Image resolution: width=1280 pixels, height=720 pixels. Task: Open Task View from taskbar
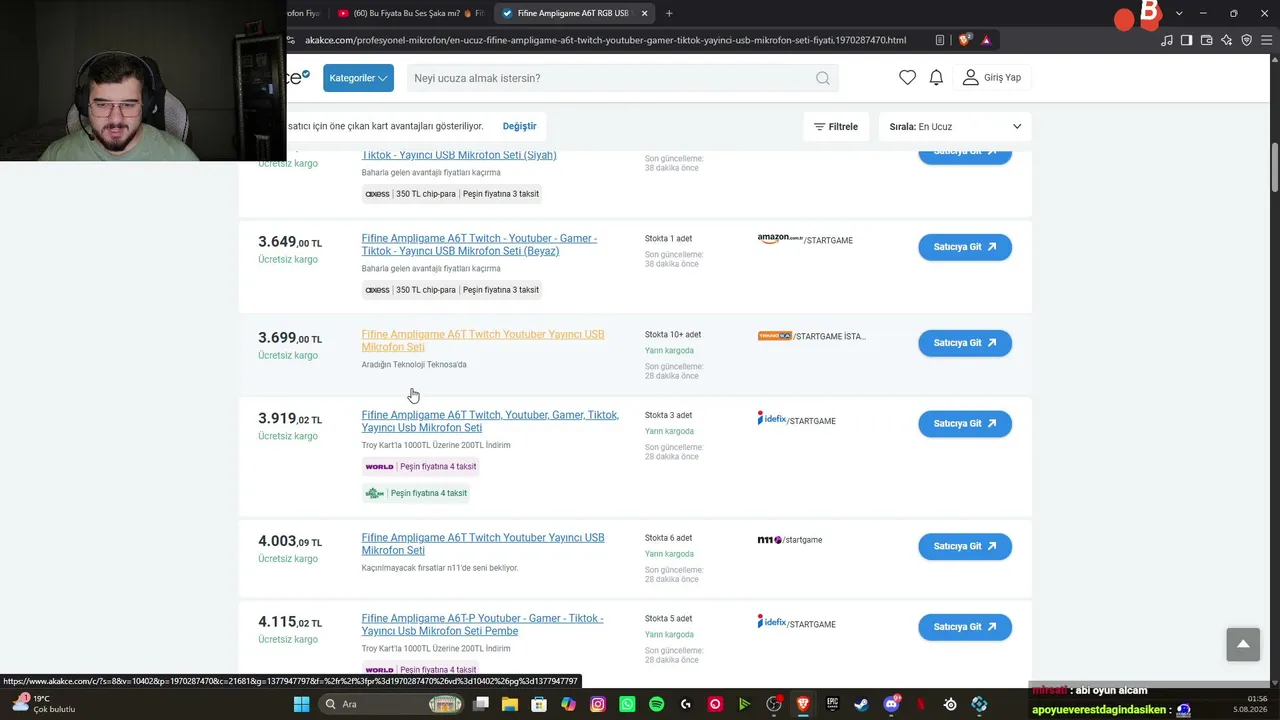pos(481,704)
